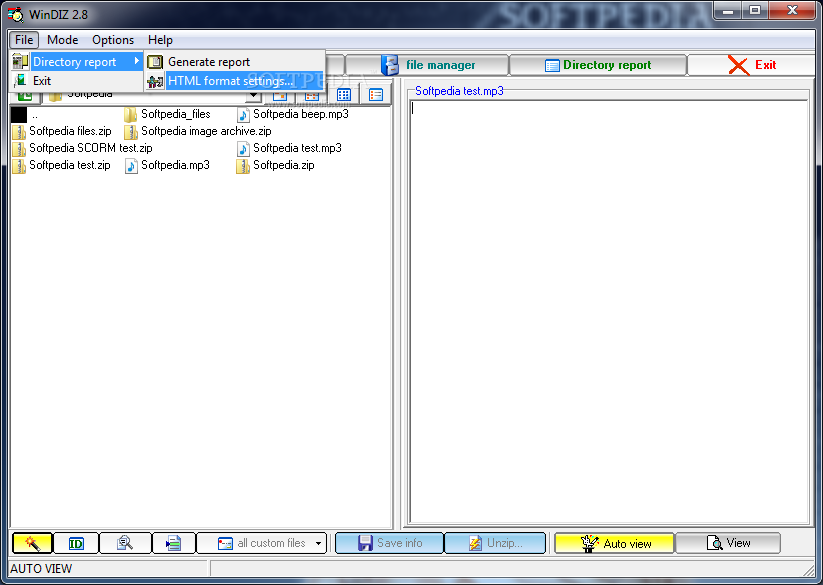The width and height of the screenshot is (823, 585).
Task: Click the music icon of Softpedia beep.mp3
Action: coord(243,114)
